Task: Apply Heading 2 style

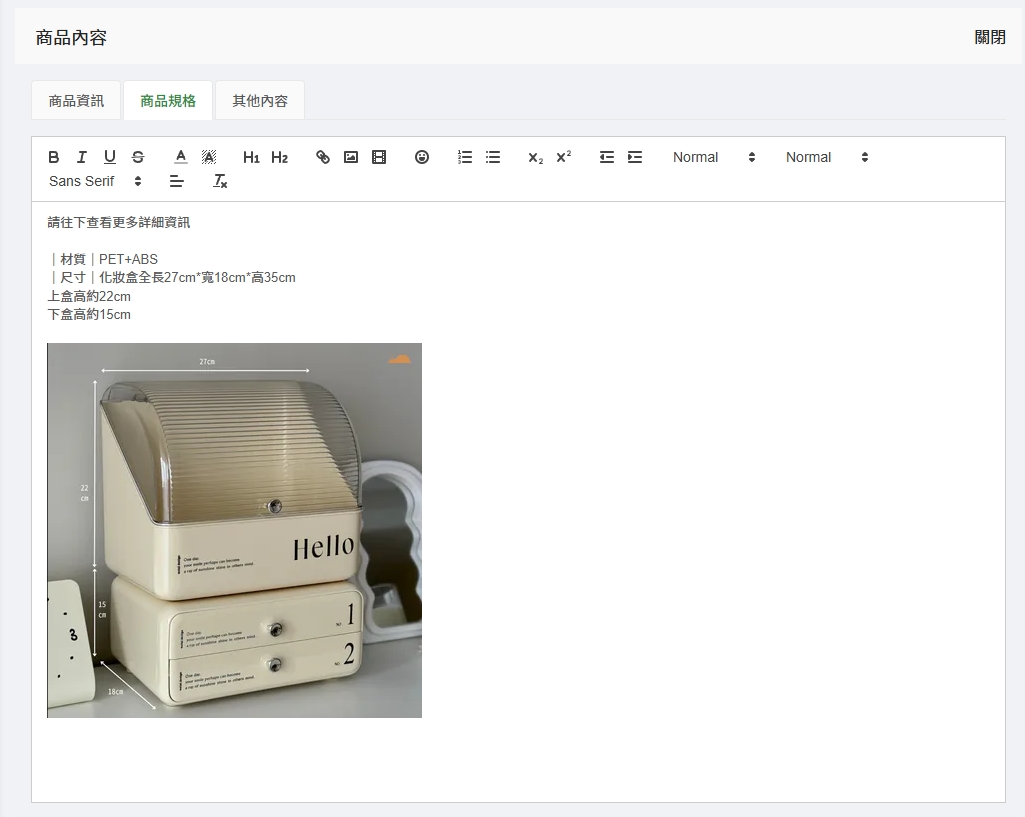Action: pyautogui.click(x=279, y=157)
